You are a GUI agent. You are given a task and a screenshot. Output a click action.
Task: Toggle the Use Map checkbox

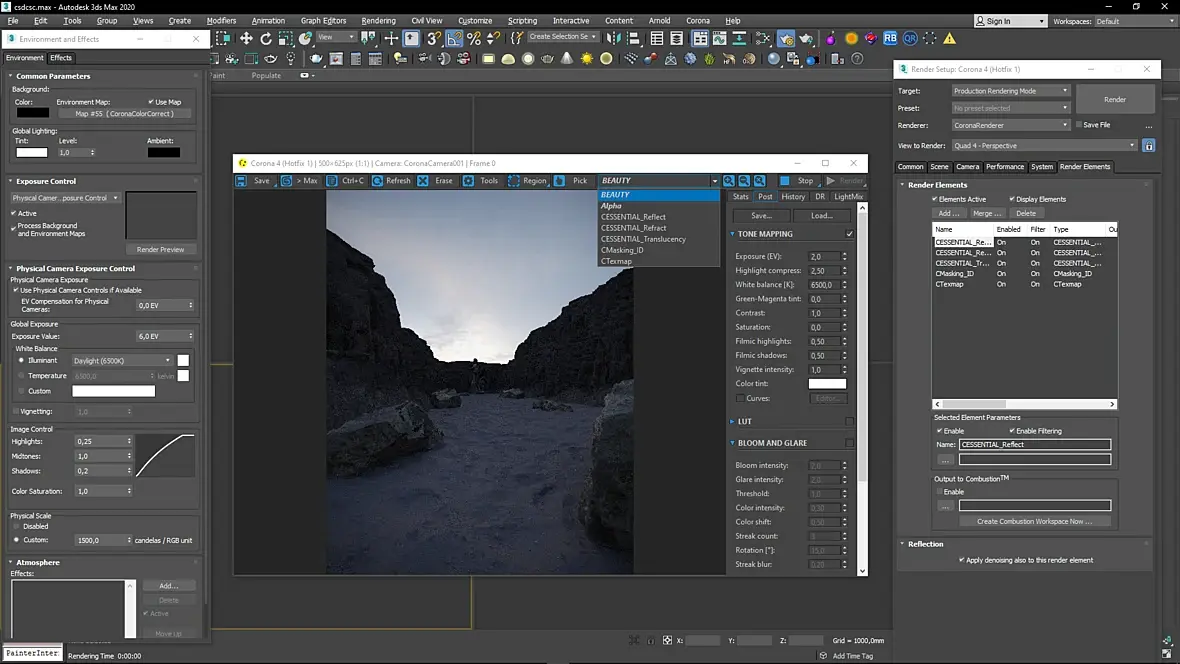(151, 102)
